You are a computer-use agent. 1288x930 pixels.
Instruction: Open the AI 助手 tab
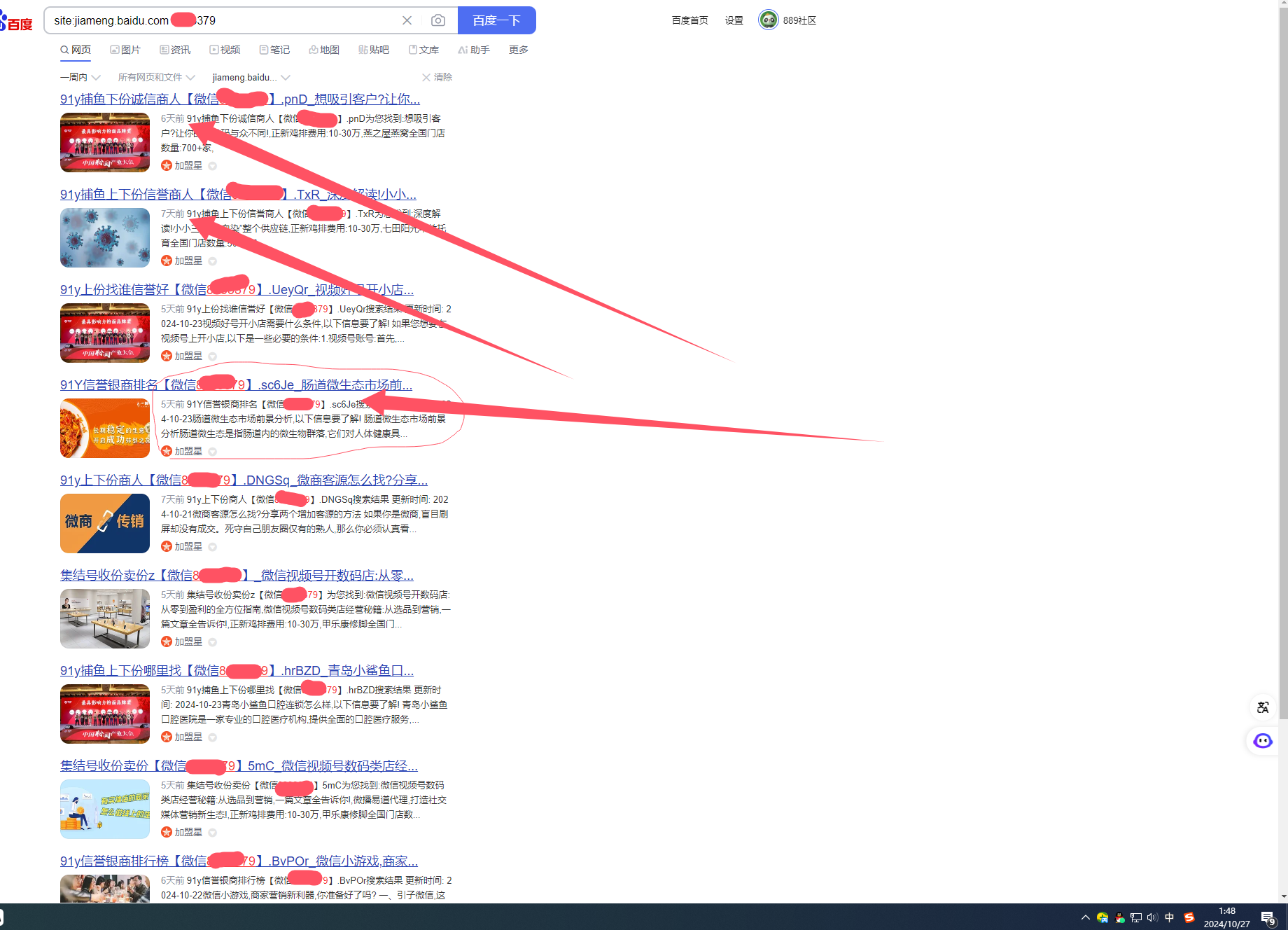coord(474,50)
